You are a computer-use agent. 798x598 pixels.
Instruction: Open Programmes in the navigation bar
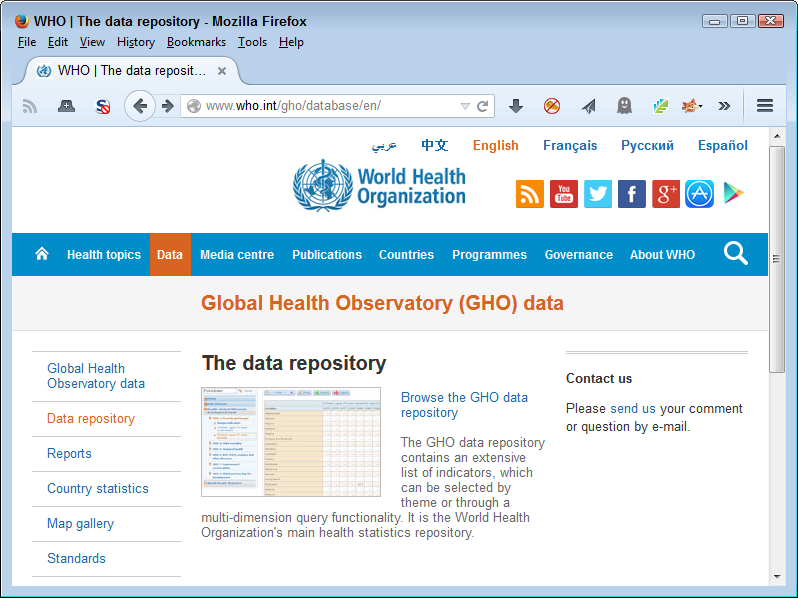[x=489, y=254]
